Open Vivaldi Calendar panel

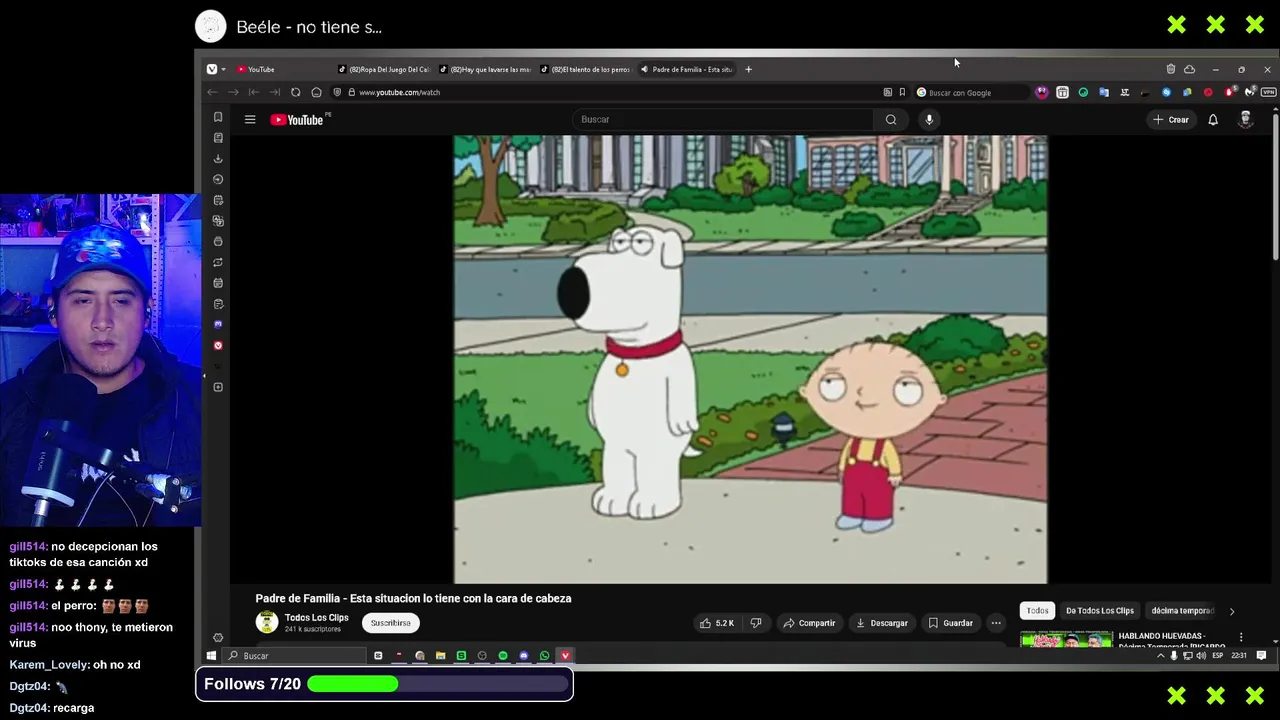tap(218, 283)
